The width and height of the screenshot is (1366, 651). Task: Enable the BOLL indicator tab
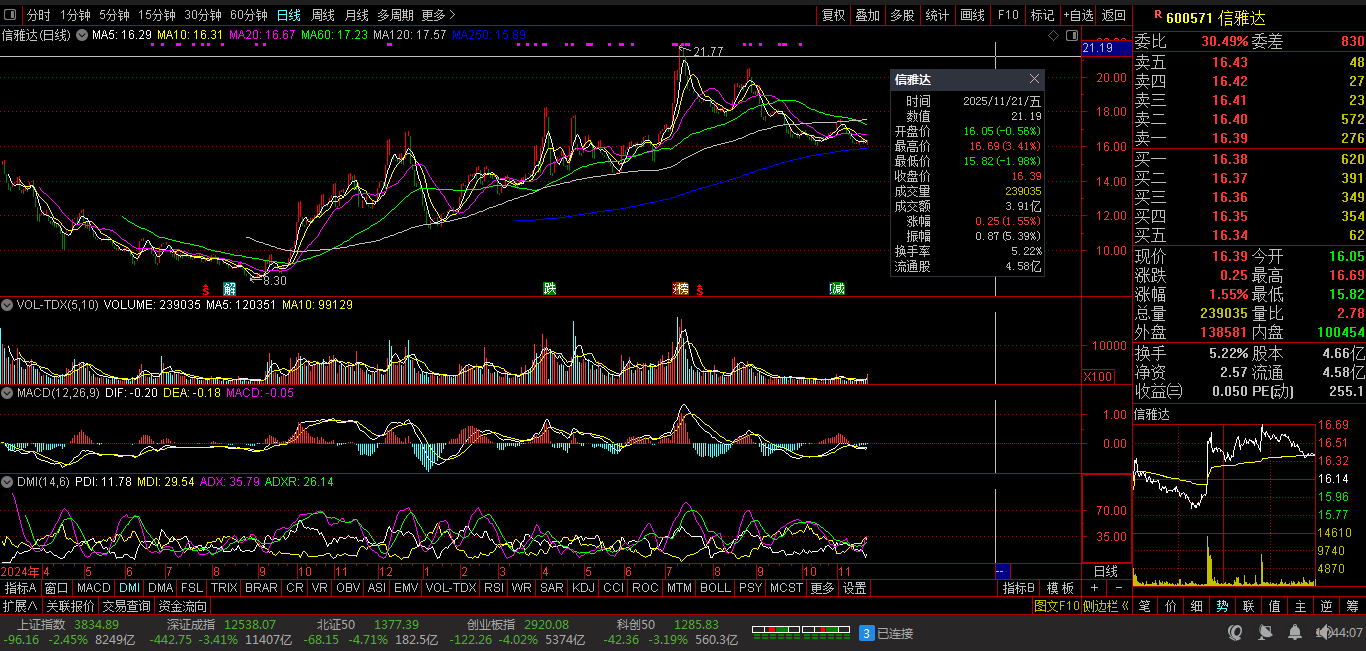point(715,588)
